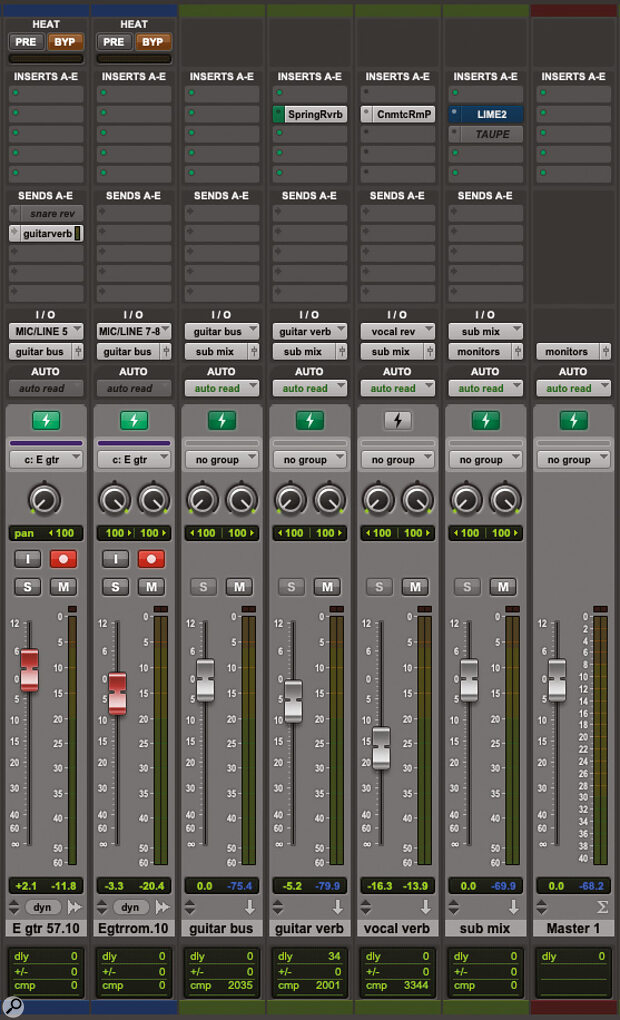The width and height of the screenshot is (620, 1020).
Task: Click Egtrrom.10 audio track type icon
Action: click(x=163, y=907)
